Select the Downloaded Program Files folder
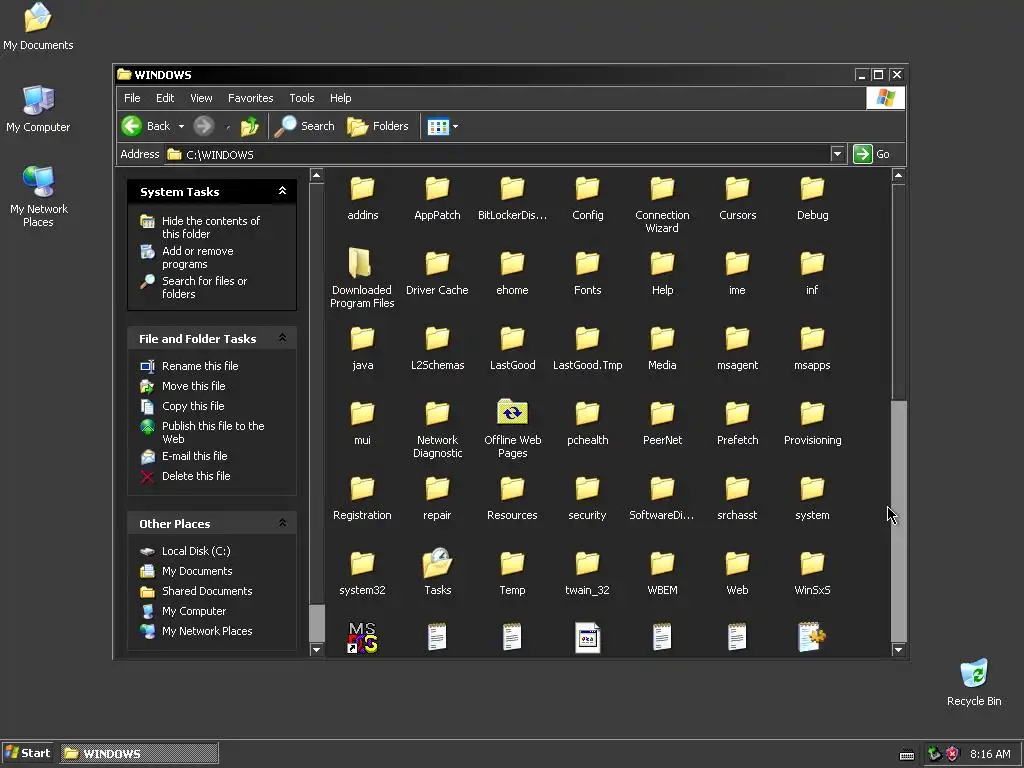The height and width of the screenshot is (768, 1024). 362,278
